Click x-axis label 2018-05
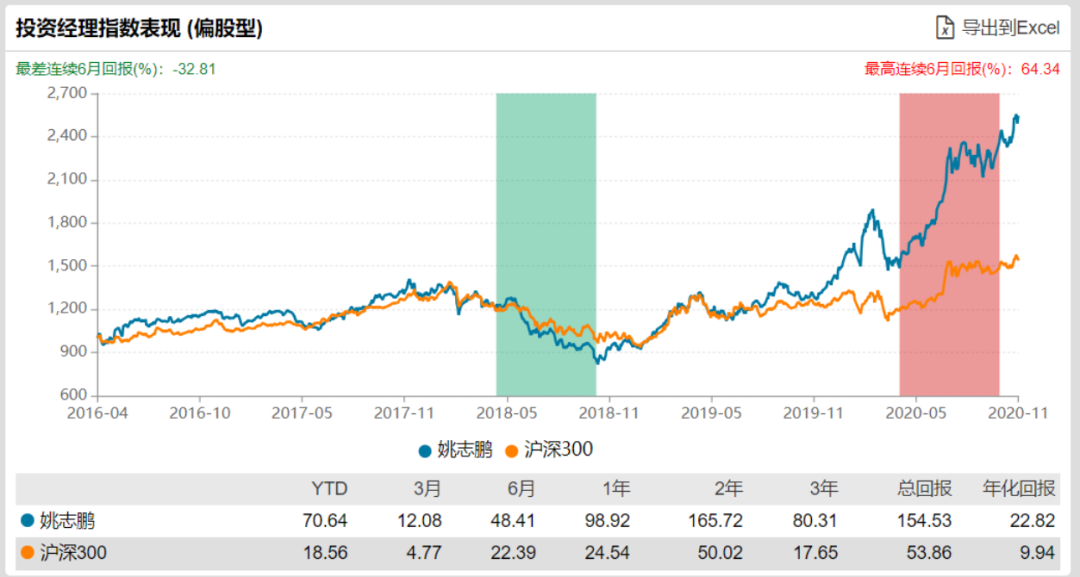Viewport: 1080px width, 577px height. [x=507, y=413]
